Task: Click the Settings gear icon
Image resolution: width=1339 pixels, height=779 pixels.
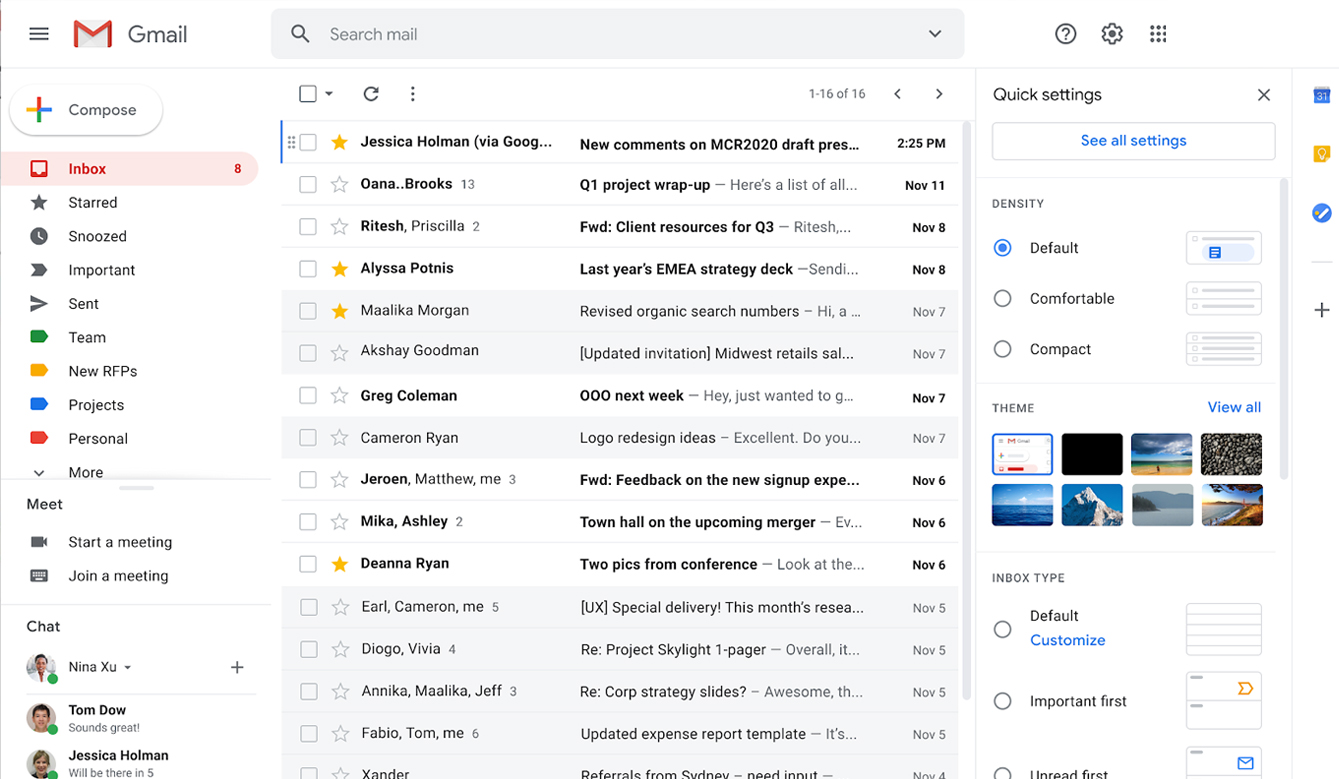Action: (1112, 34)
